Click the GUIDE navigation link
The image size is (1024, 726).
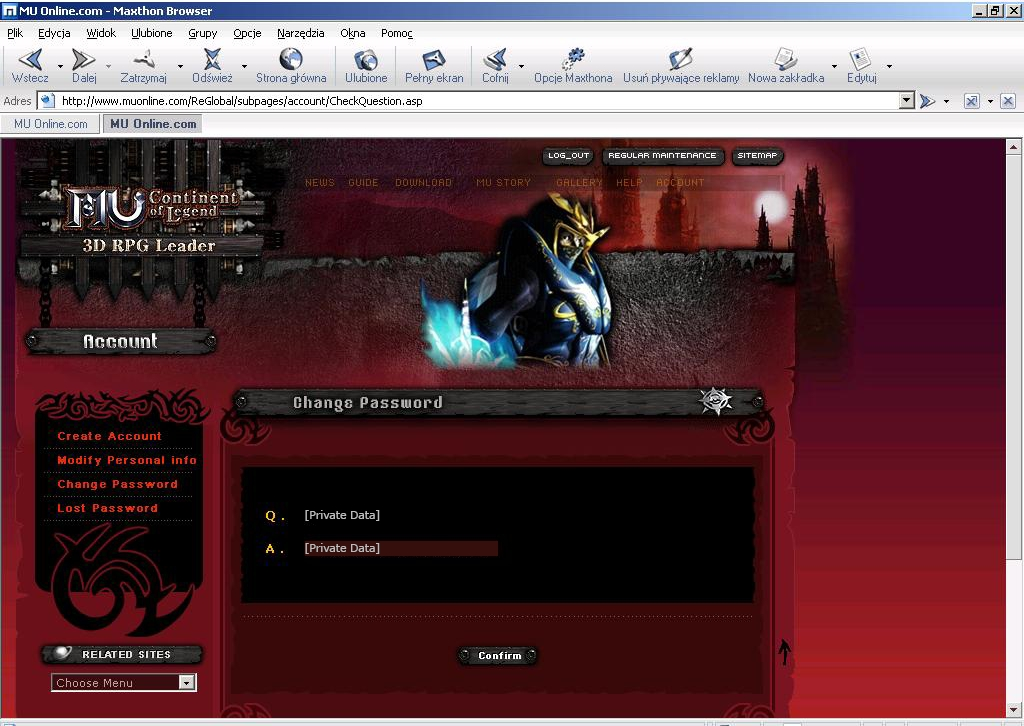363,183
